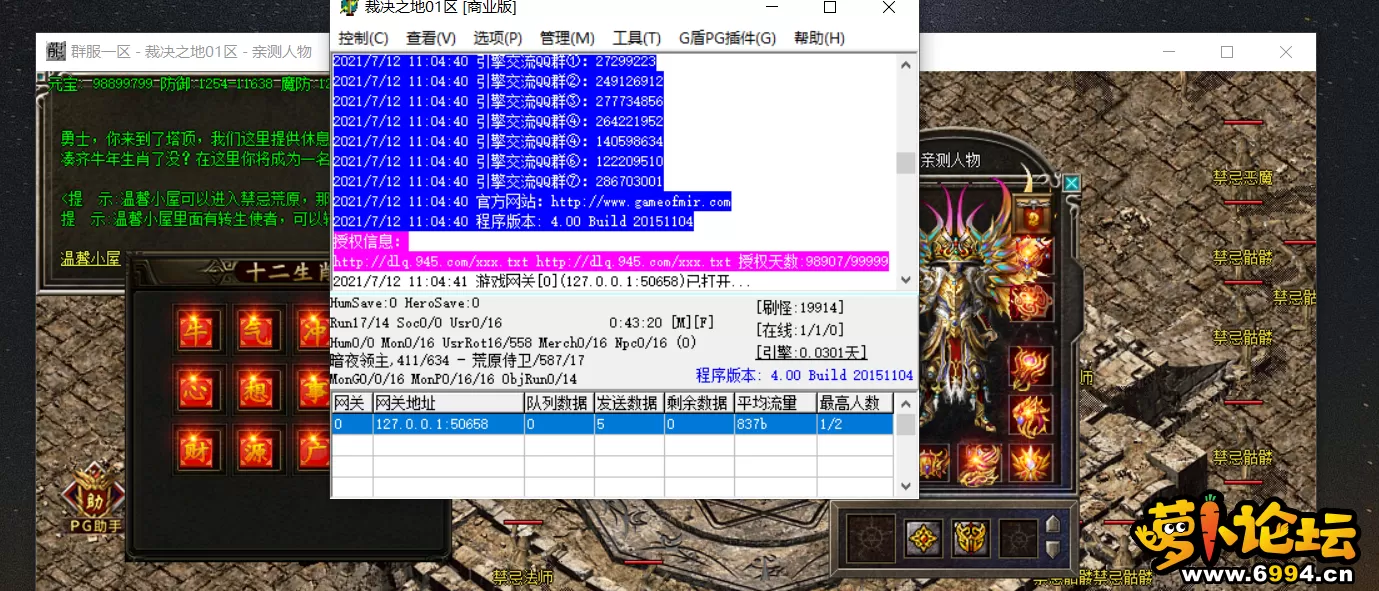Click the 牛 zodiac tile
This screenshot has width=1379, height=591.
pyautogui.click(x=198, y=329)
